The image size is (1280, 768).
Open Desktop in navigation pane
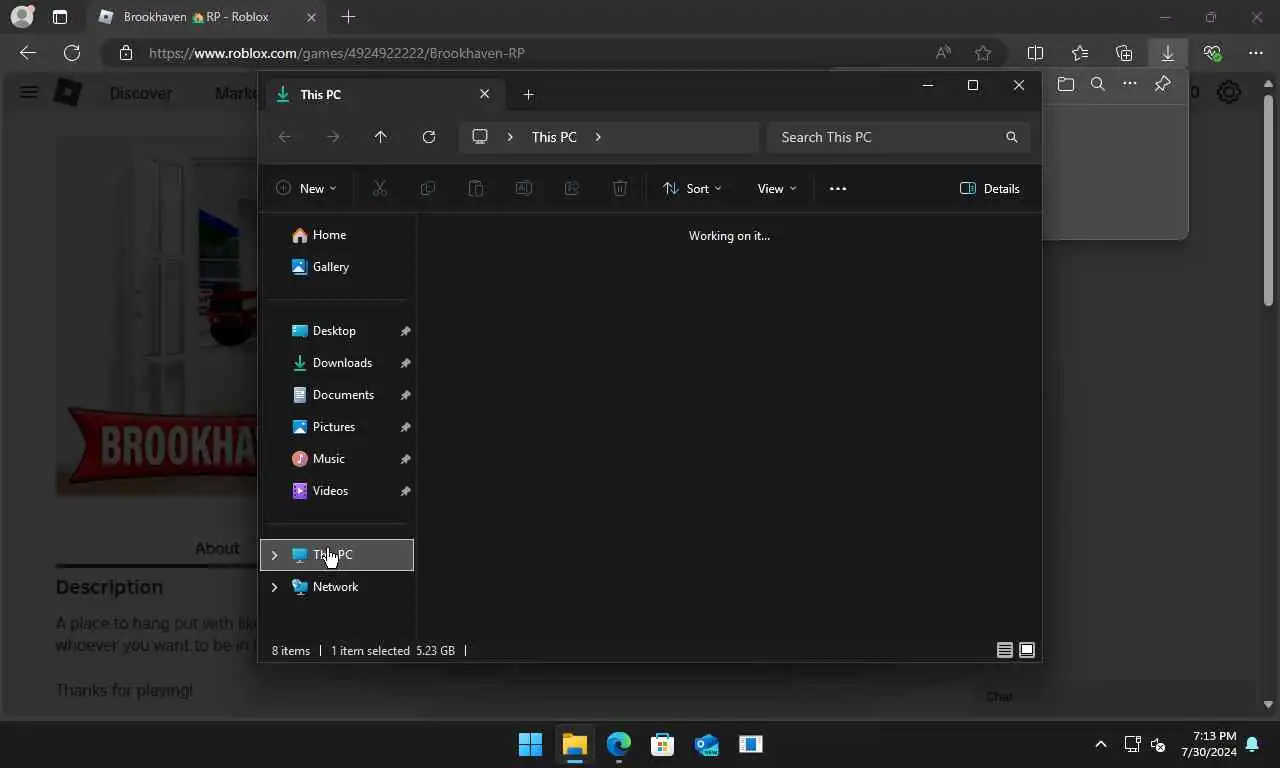click(x=337, y=331)
